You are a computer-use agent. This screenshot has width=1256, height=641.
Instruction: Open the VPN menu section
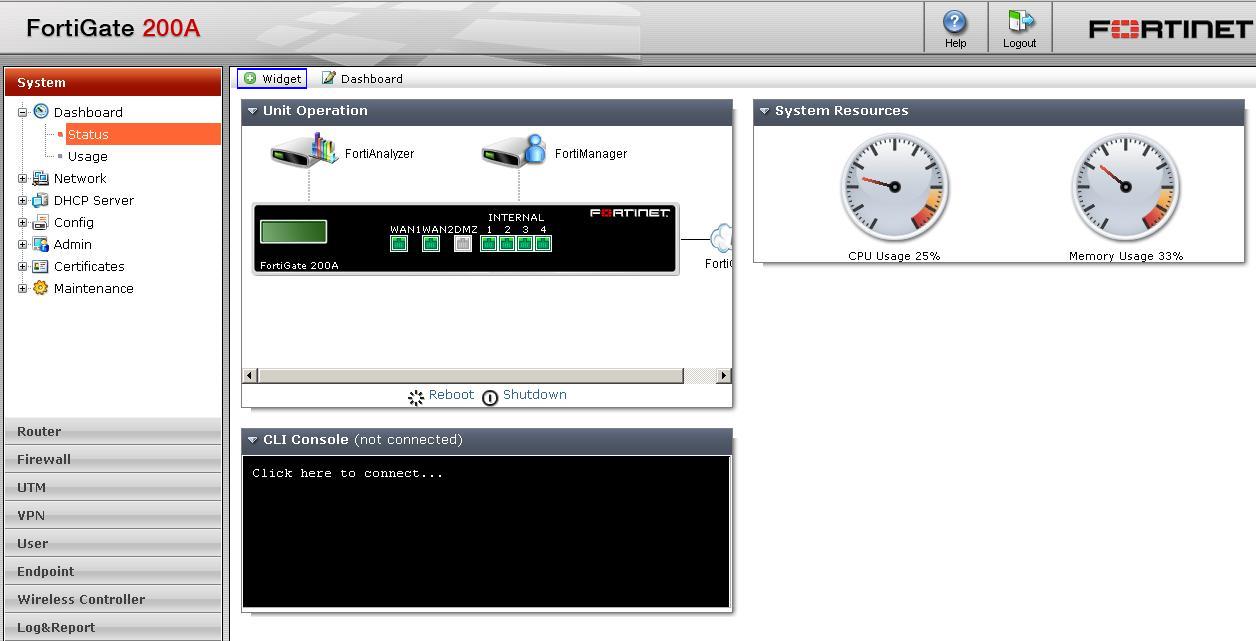pos(113,515)
